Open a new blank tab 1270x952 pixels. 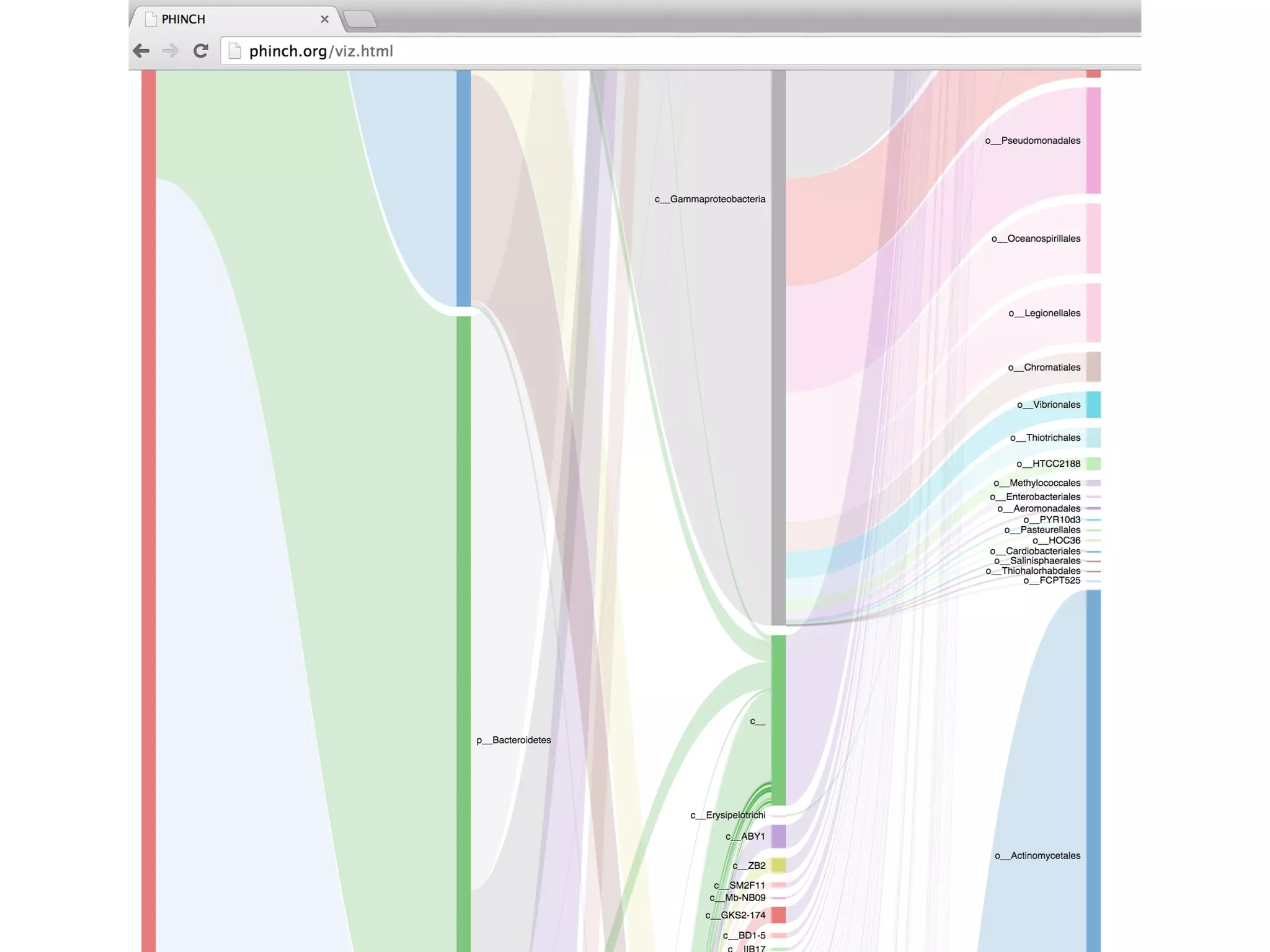[360, 19]
